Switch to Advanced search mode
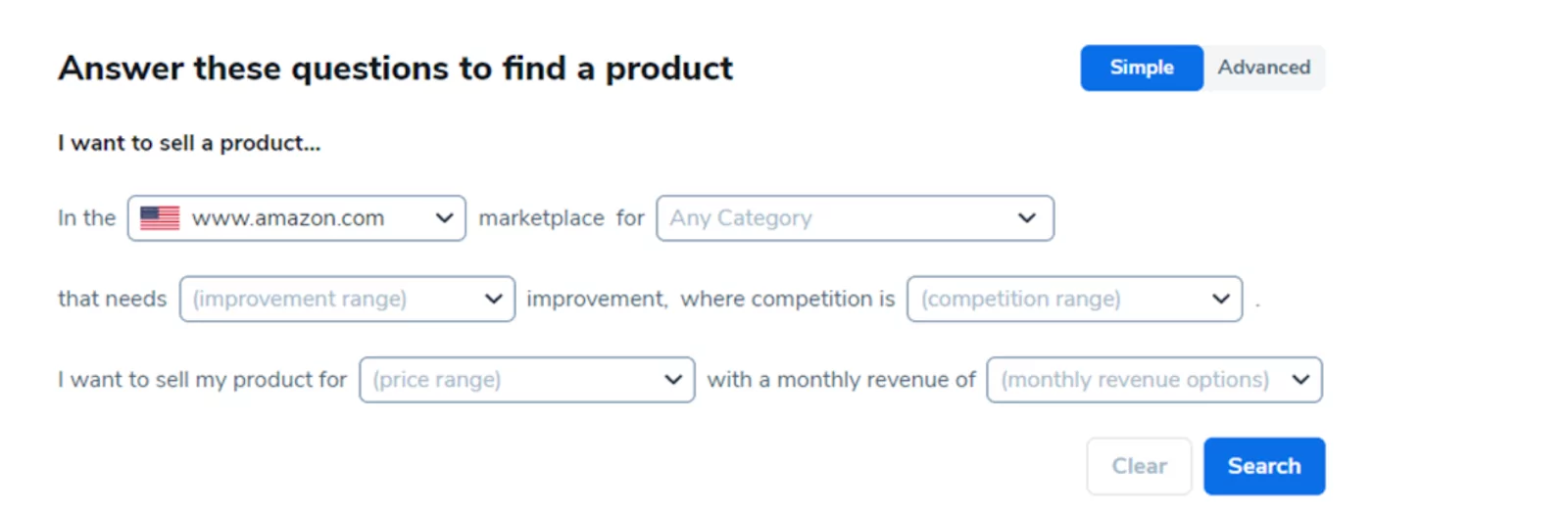Viewport: 1568px width, 514px height. pos(1264,68)
